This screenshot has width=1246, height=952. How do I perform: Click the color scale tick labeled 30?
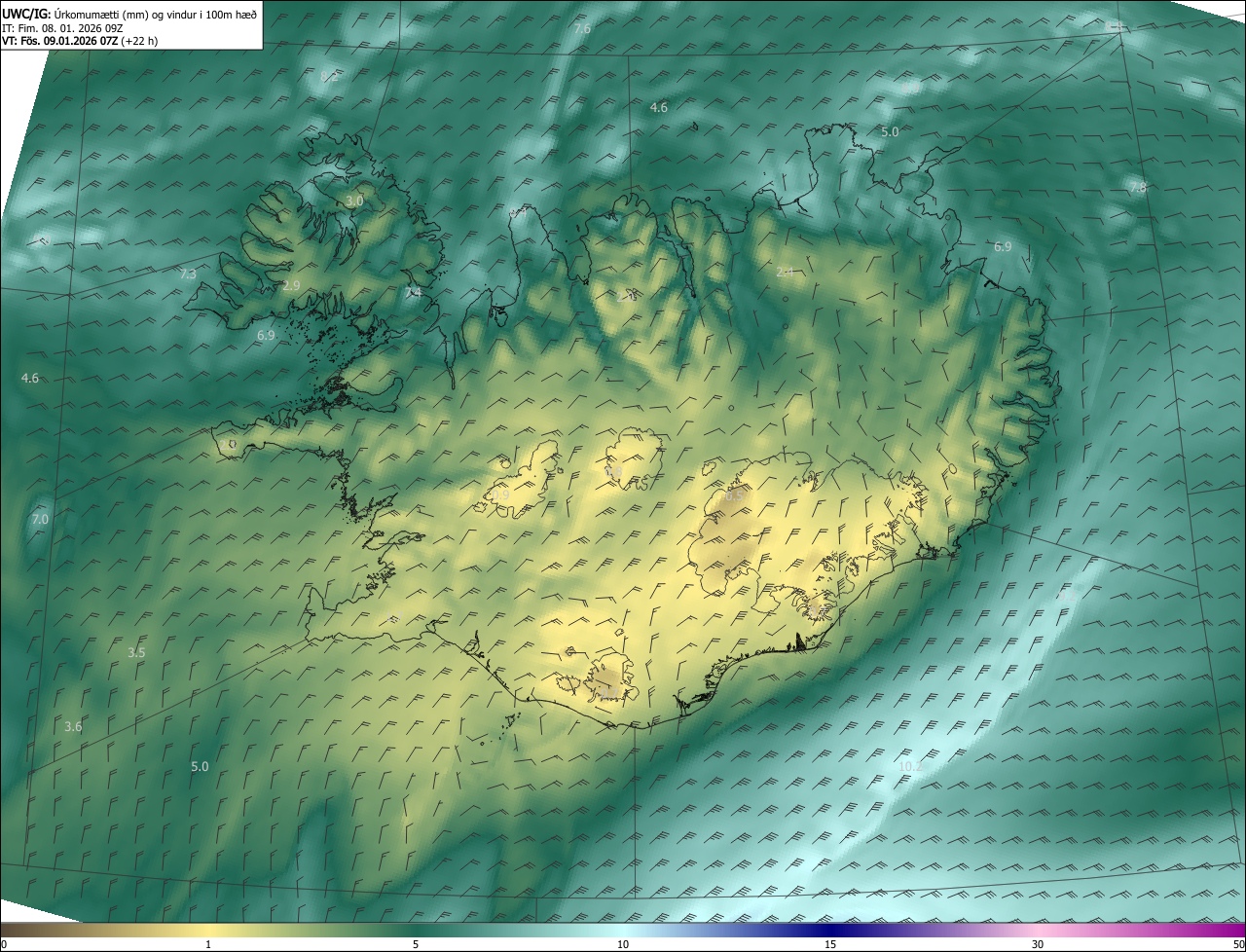click(x=1038, y=944)
